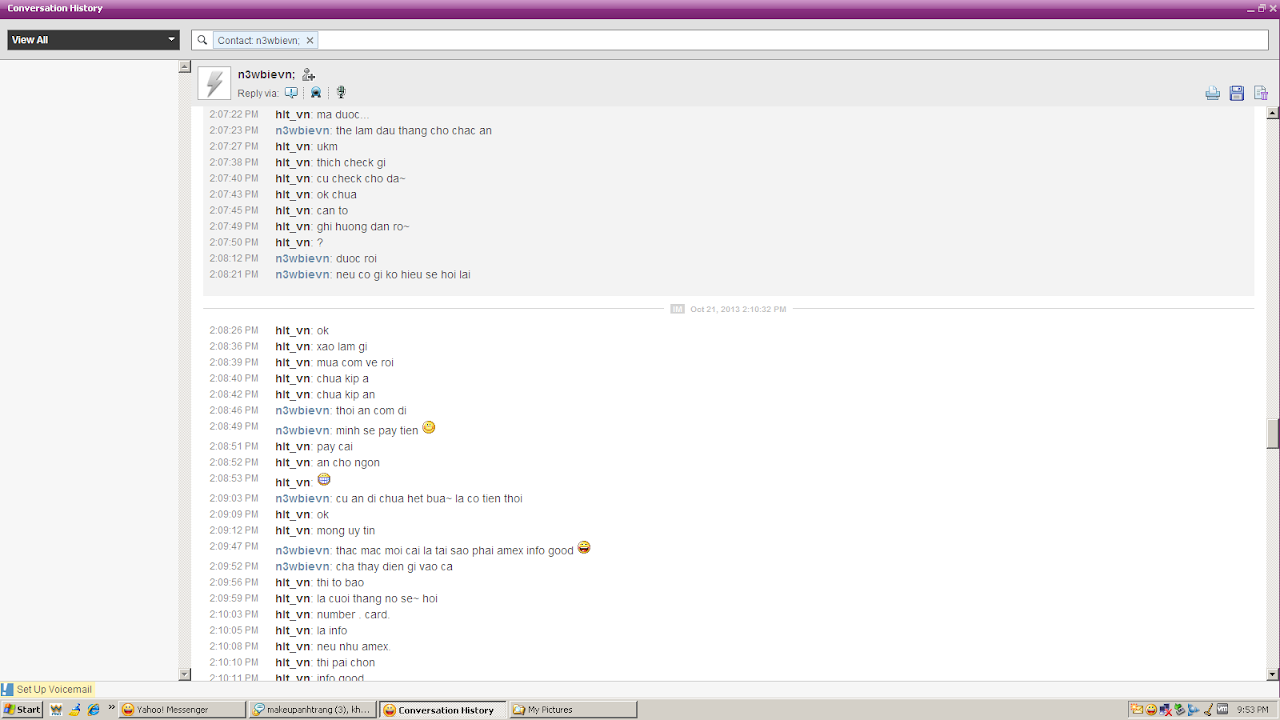This screenshot has height=720, width=1280.
Task: Click the new mail tray icon
Action: click(1137, 709)
